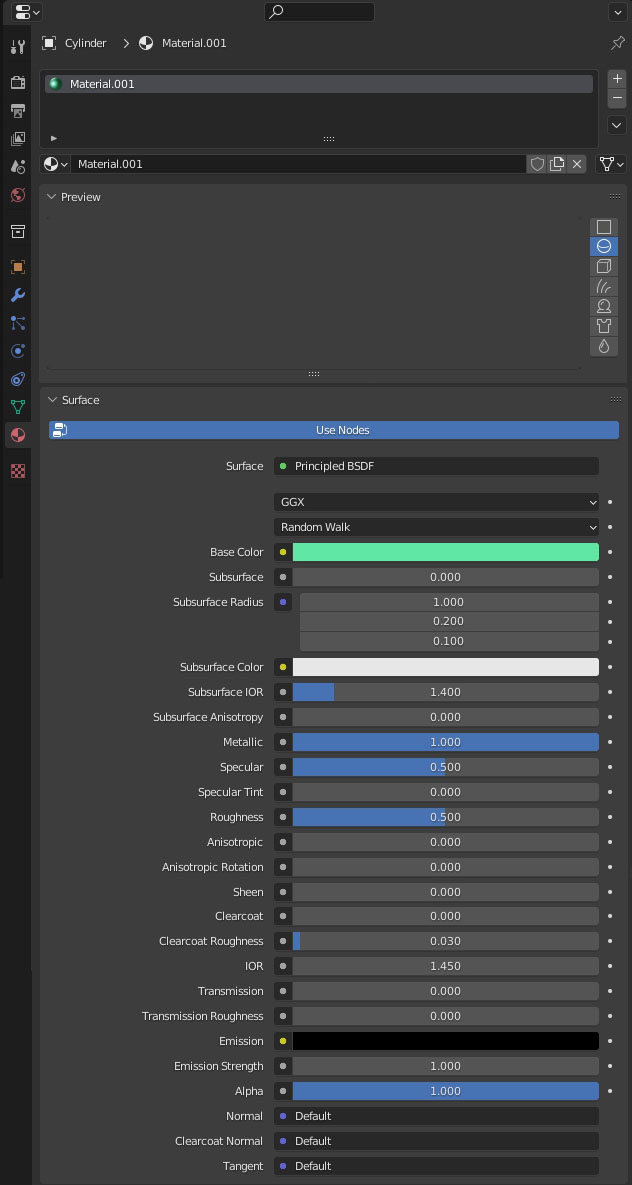Open the white Subsurface Color swatch
The height and width of the screenshot is (1185, 632).
445,667
